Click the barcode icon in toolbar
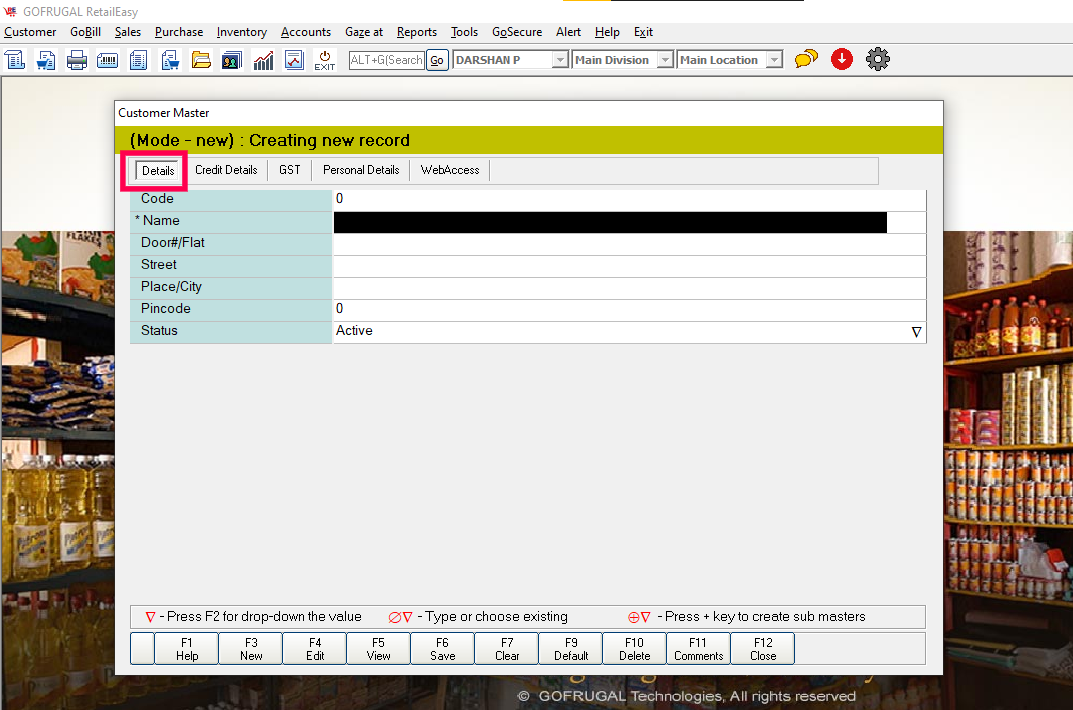The height and width of the screenshot is (710, 1073). (107, 60)
